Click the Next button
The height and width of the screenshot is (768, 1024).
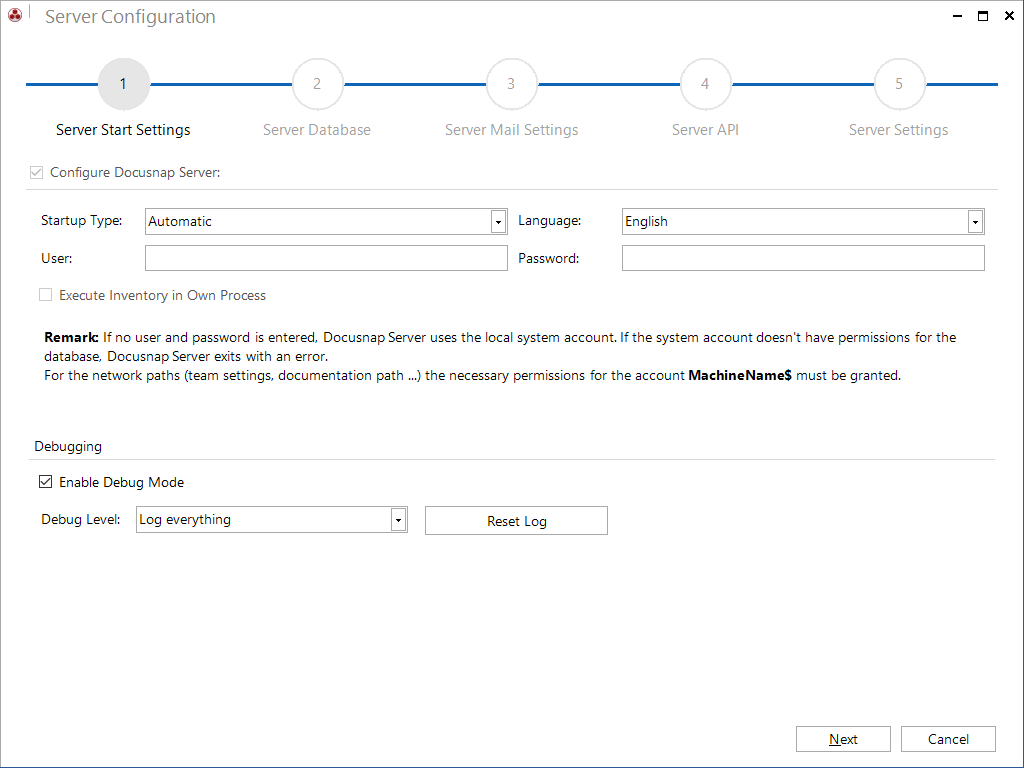click(x=843, y=739)
